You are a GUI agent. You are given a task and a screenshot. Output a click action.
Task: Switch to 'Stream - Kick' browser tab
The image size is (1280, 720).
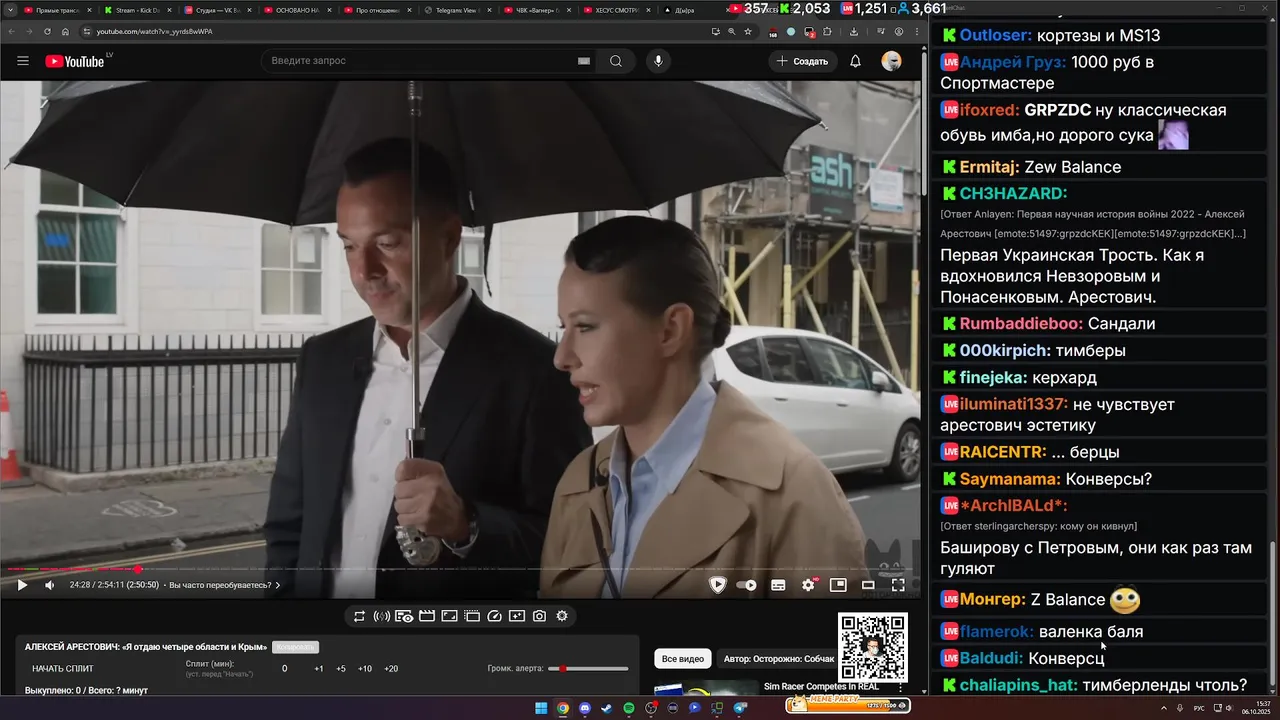click(x=136, y=10)
